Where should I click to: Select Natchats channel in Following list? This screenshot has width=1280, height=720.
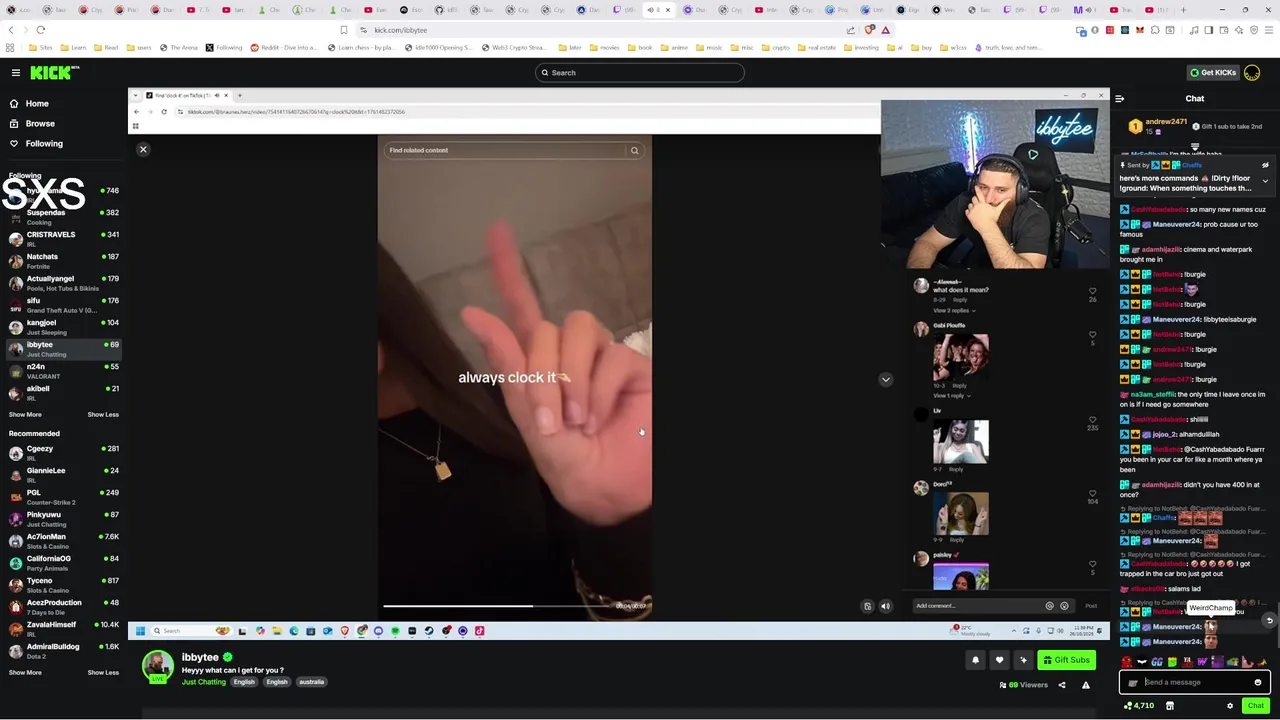point(62,260)
